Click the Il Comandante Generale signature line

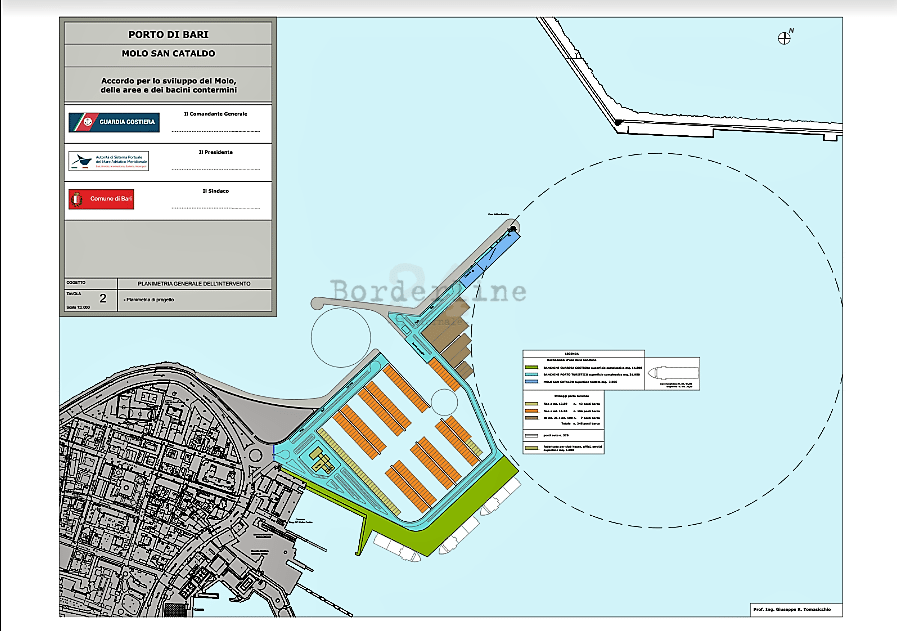point(215,130)
